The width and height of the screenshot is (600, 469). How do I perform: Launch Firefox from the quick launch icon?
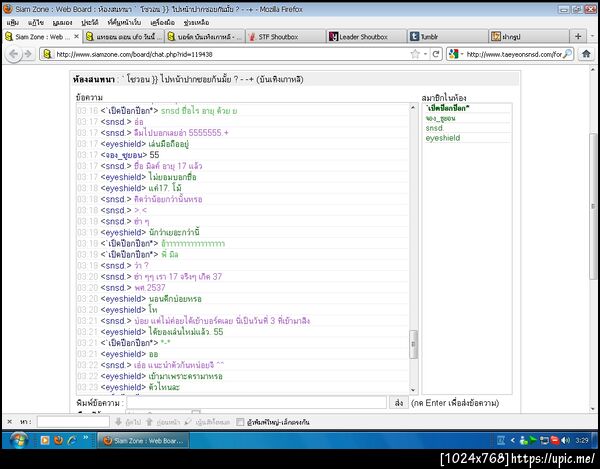[x=58, y=441]
